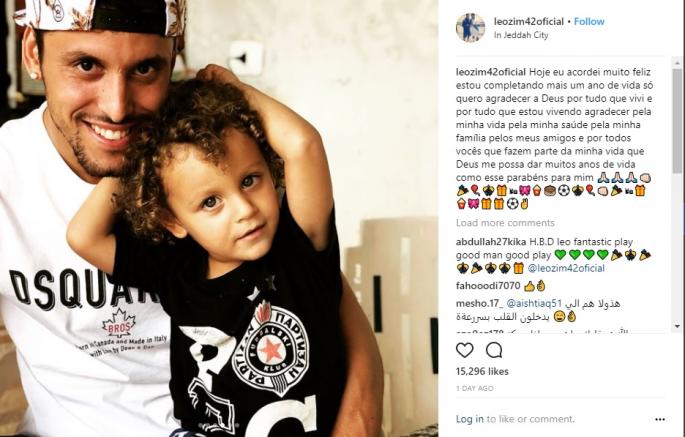Click the @aishtiaq51 mention

click(x=533, y=303)
